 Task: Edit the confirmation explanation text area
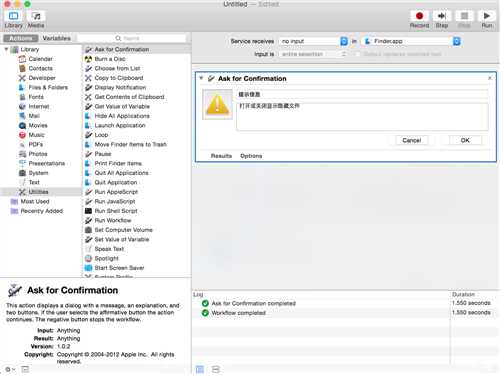[x=363, y=116]
